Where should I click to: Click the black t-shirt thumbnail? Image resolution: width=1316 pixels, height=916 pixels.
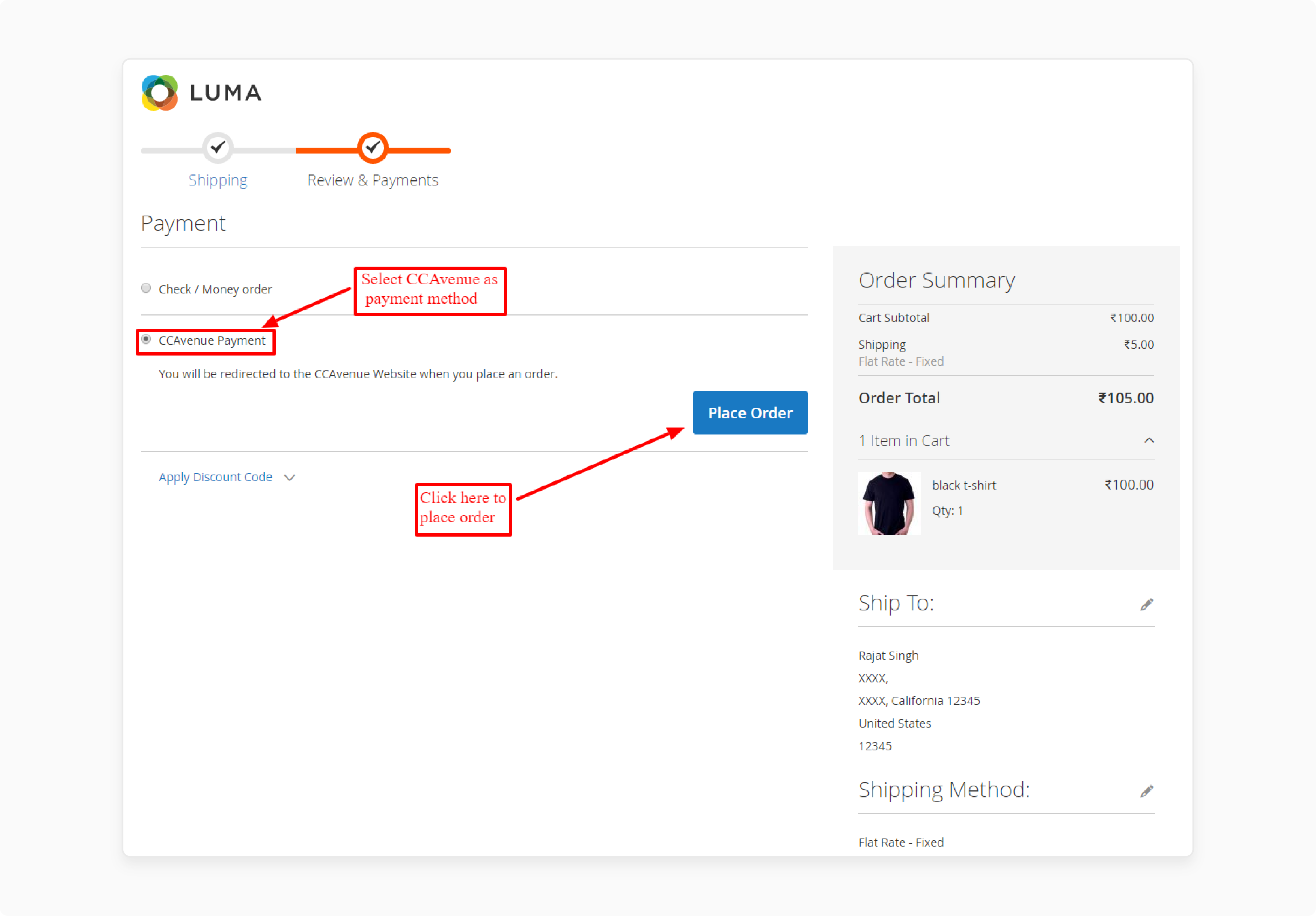[x=890, y=503]
